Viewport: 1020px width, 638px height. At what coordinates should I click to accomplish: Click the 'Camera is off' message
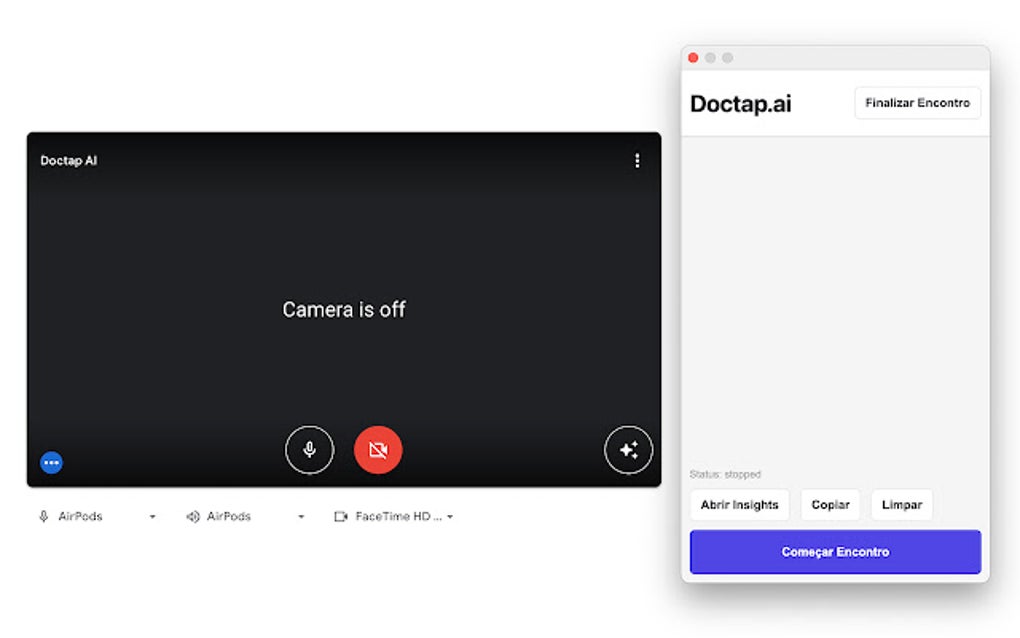pyautogui.click(x=344, y=310)
